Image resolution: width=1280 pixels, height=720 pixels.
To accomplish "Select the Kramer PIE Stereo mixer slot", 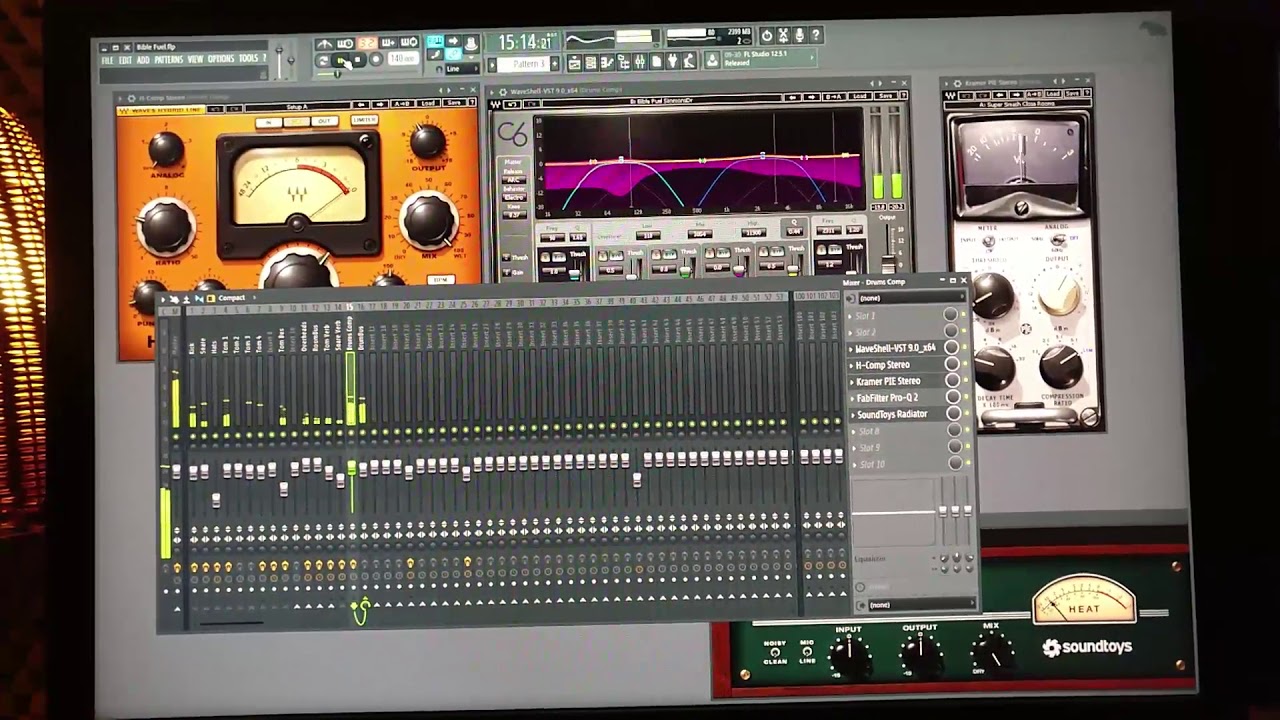I will point(900,382).
